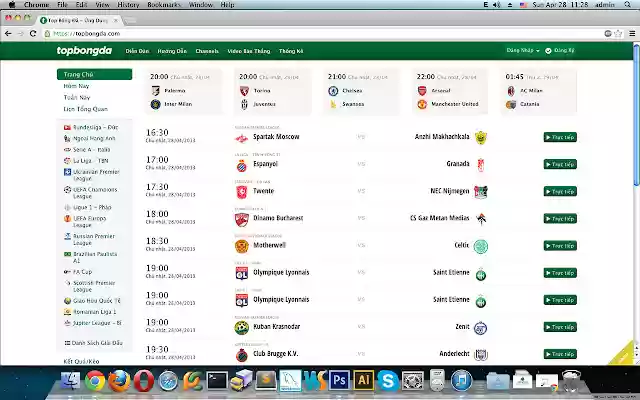Image resolution: width=640 pixels, height=400 pixels.
Task: Open the Arsenal vs Manchester United card
Action: click(450, 91)
